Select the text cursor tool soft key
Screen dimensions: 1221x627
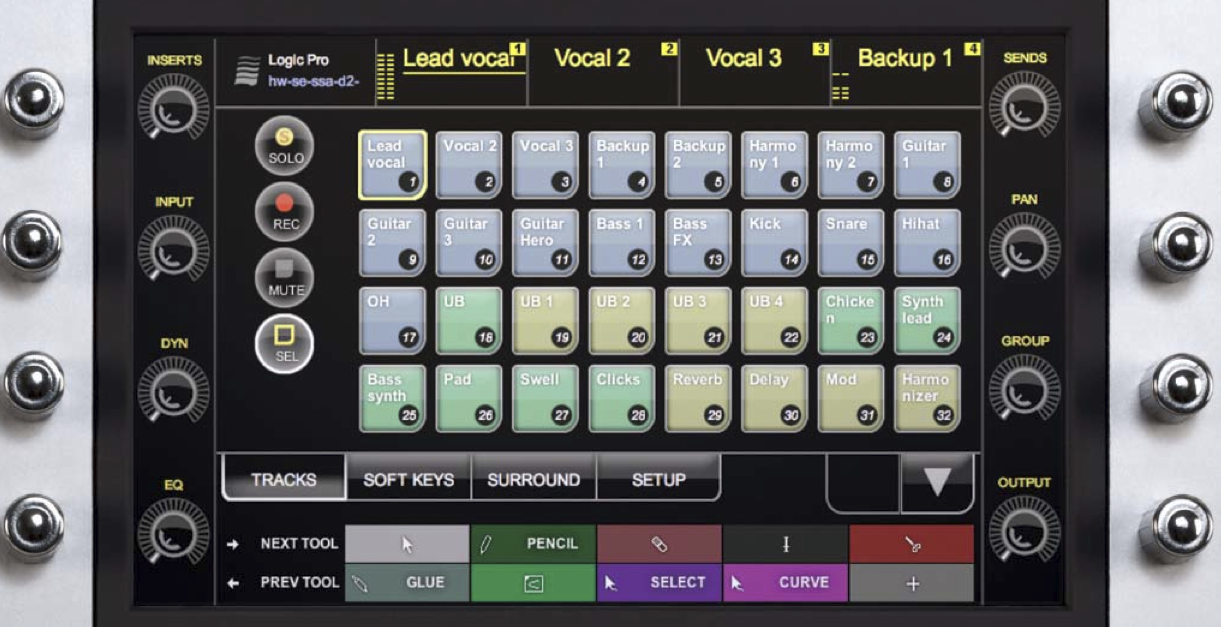(x=785, y=544)
